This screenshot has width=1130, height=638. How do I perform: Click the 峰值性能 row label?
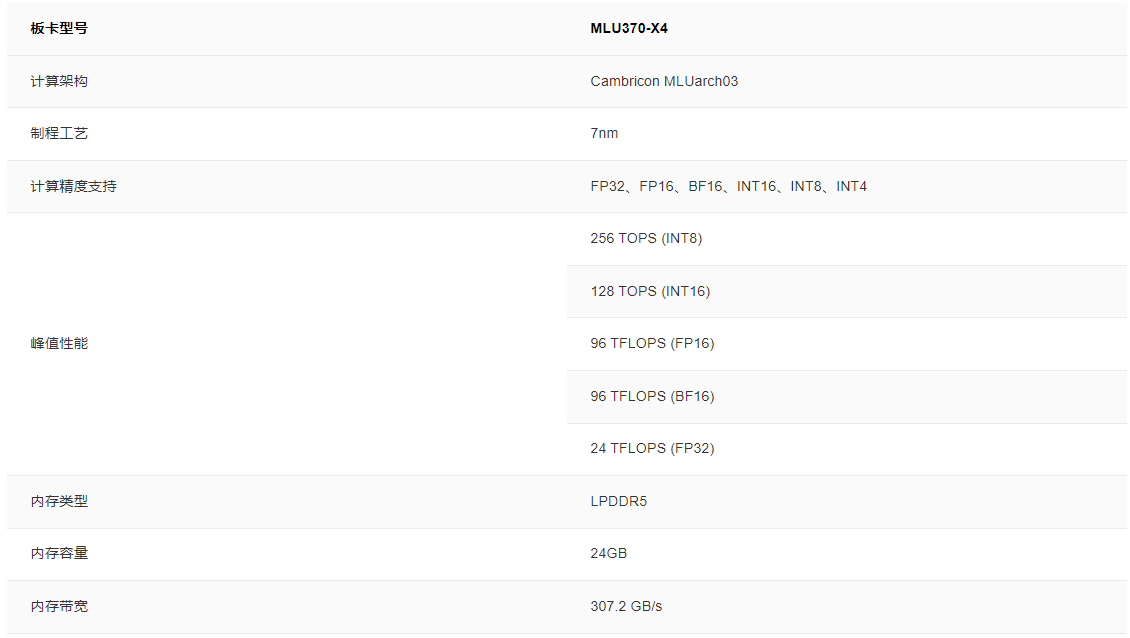pyautogui.click(x=59, y=343)
